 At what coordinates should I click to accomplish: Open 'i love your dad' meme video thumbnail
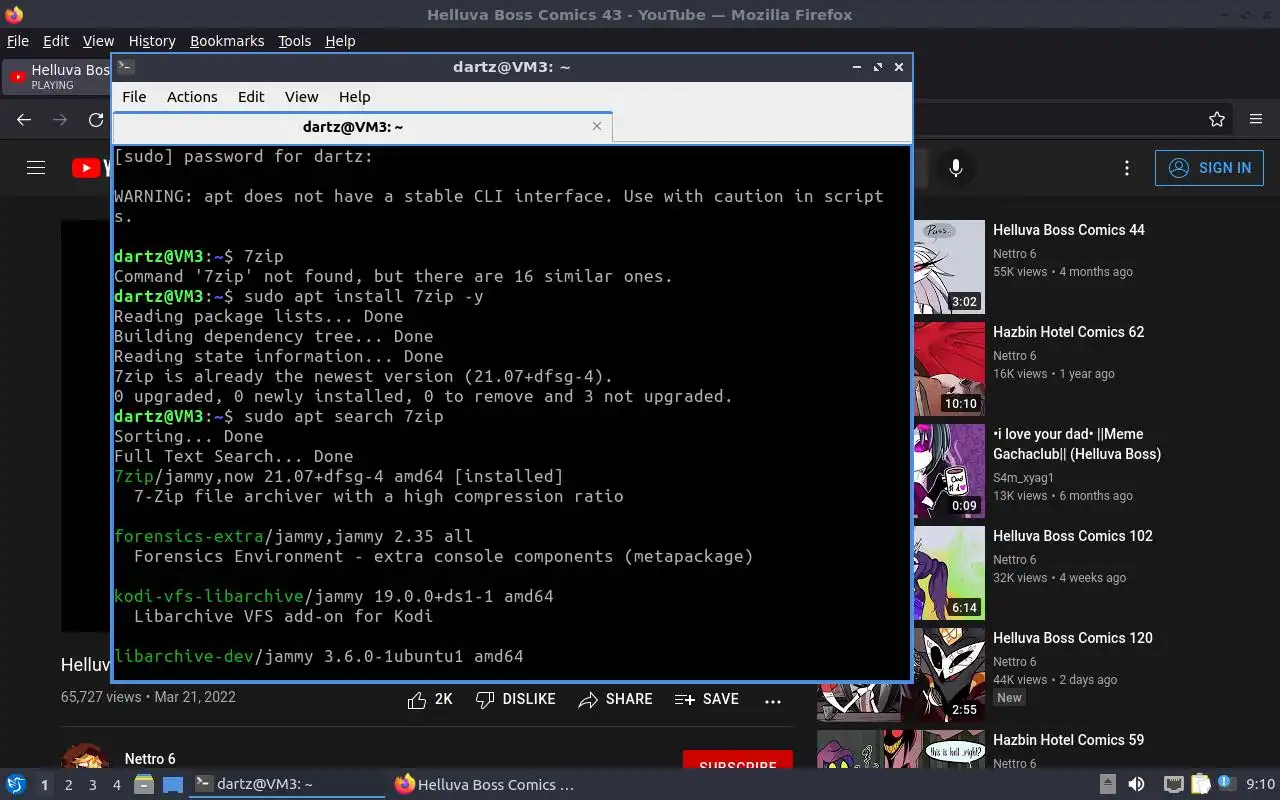(x=949, y=471)
